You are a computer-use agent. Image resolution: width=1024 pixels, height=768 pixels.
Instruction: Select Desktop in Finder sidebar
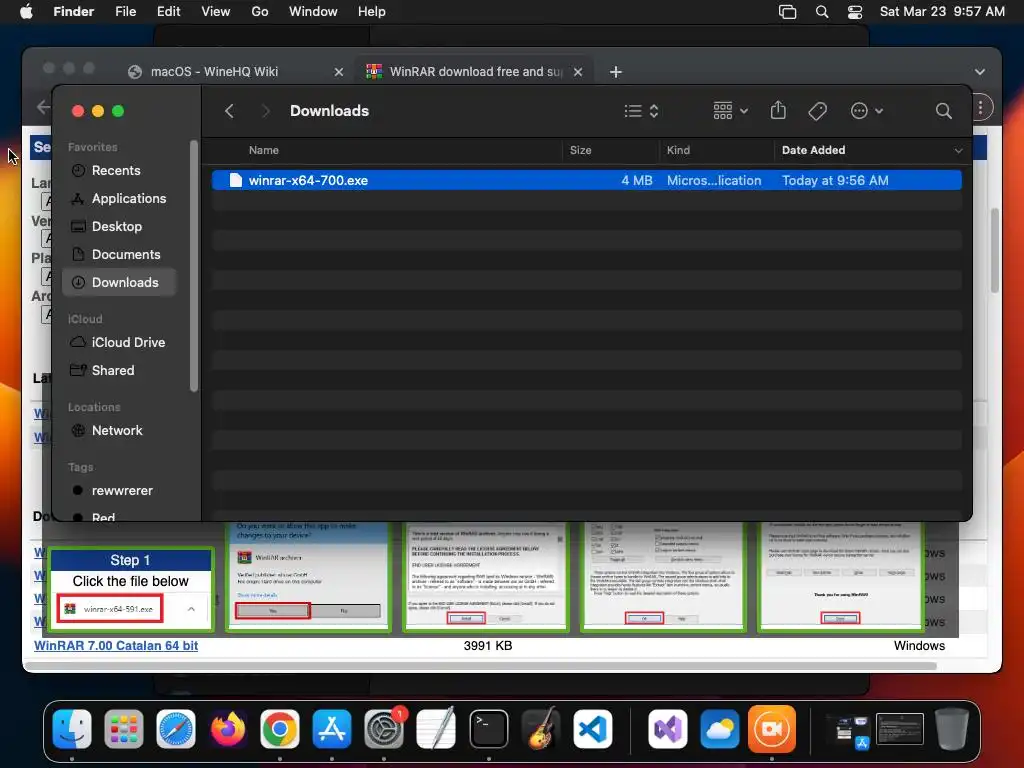click(117, 227)
